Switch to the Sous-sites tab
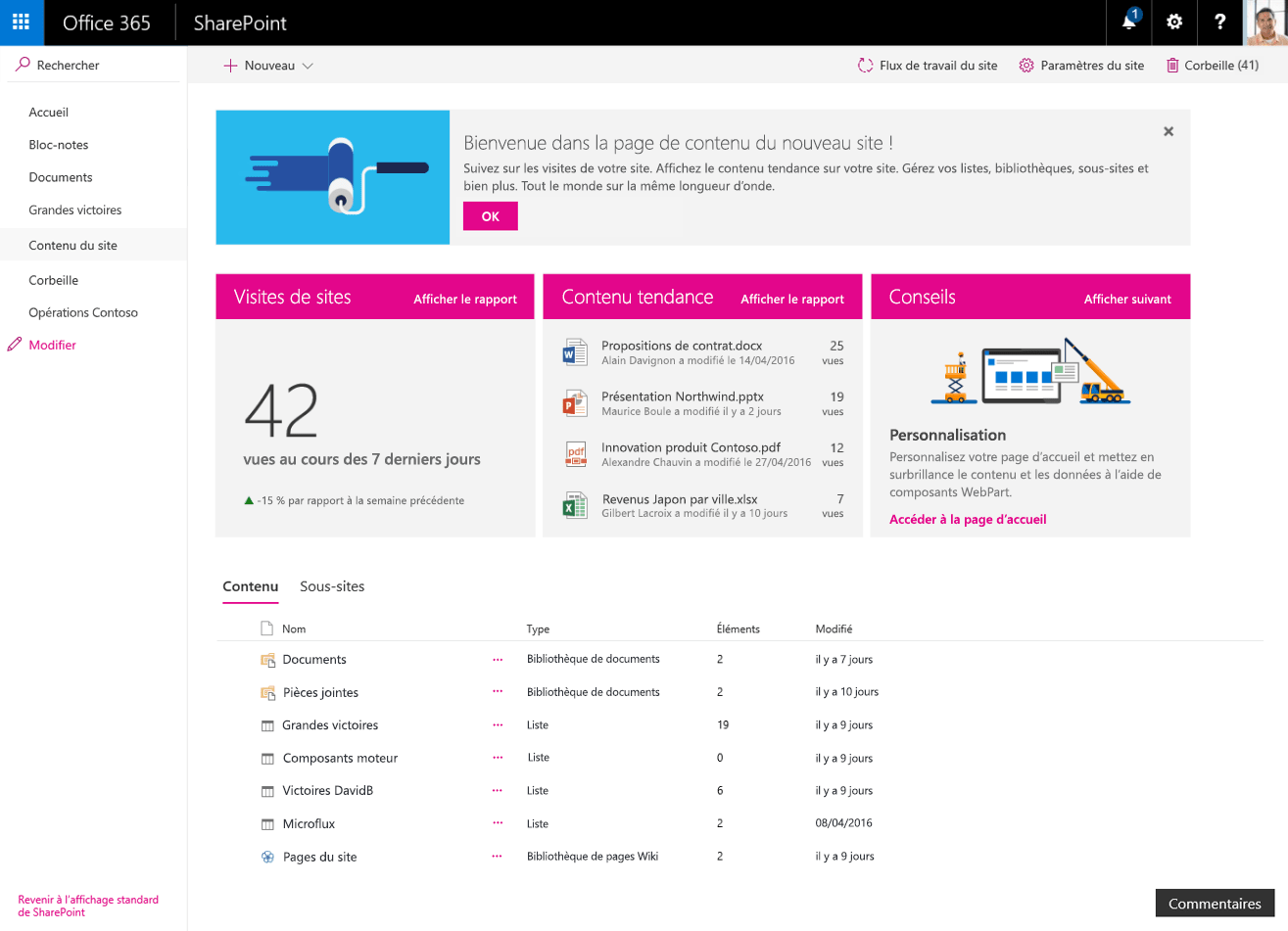The height and width of the screenshot is (931, 1288). point(331,586)
